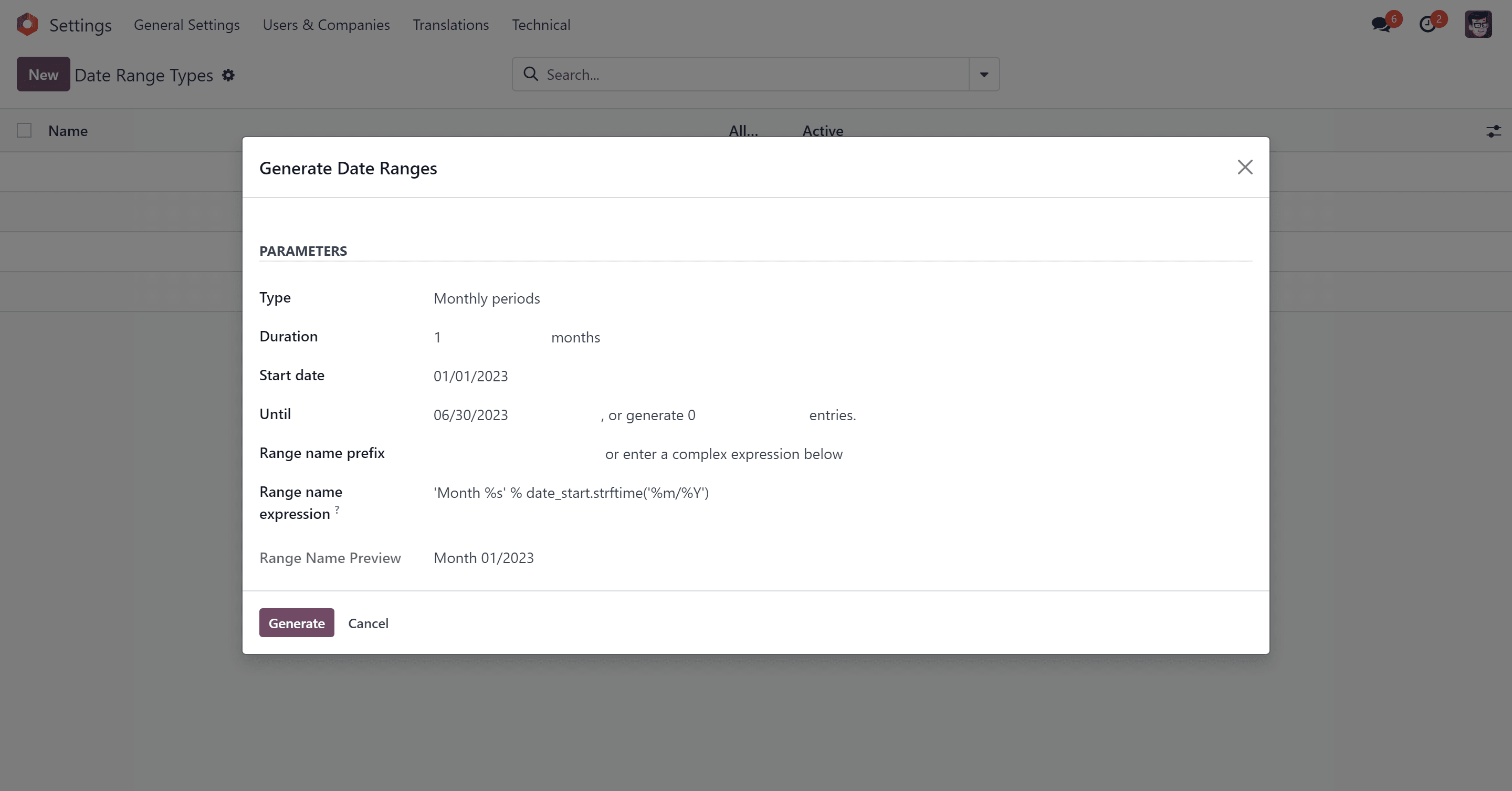The width and height of the screenshot is (1512, 791).
Task: Open the activities clock icon
Action: [1427, 25]
